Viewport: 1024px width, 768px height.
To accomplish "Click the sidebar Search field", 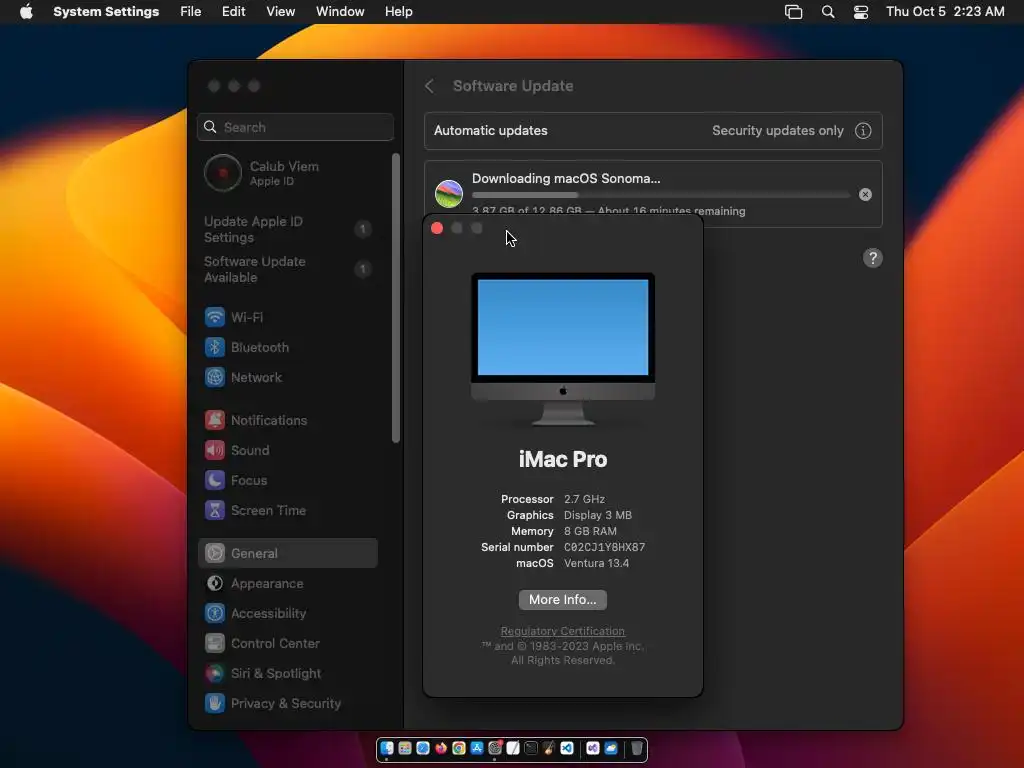I will 295,127.
